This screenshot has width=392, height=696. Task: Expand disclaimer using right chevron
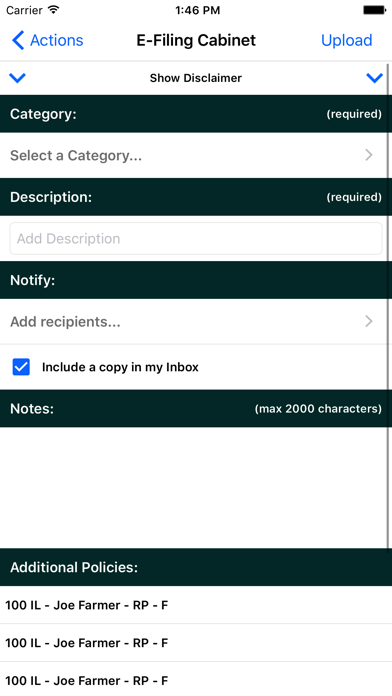coord(374,78)
